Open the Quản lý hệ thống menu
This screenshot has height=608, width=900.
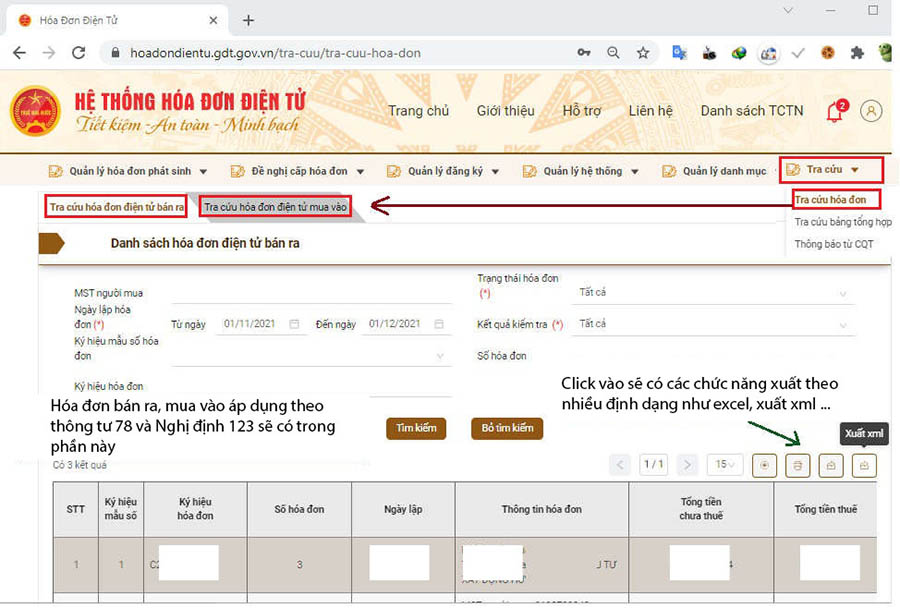point(580,171)
